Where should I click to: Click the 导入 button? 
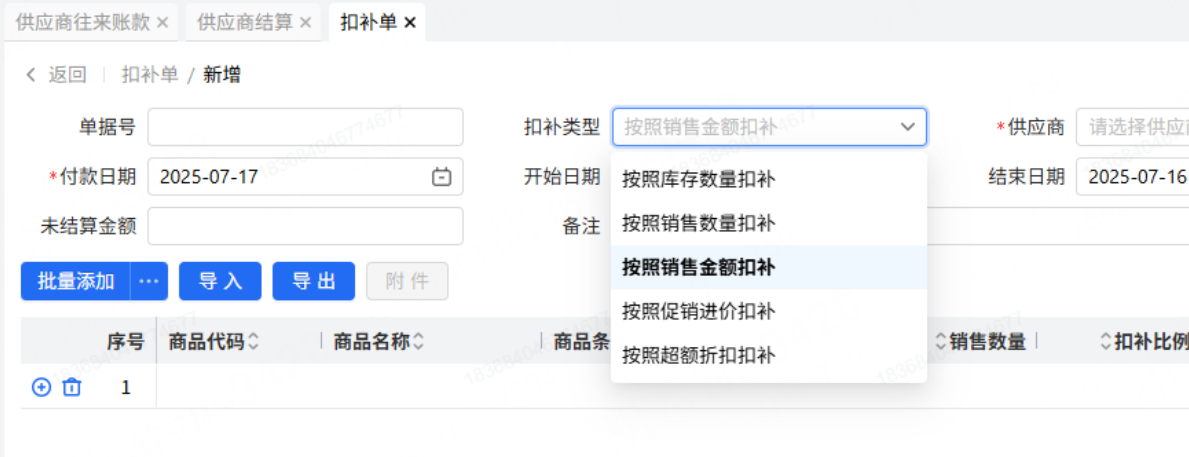click(220, 281)
